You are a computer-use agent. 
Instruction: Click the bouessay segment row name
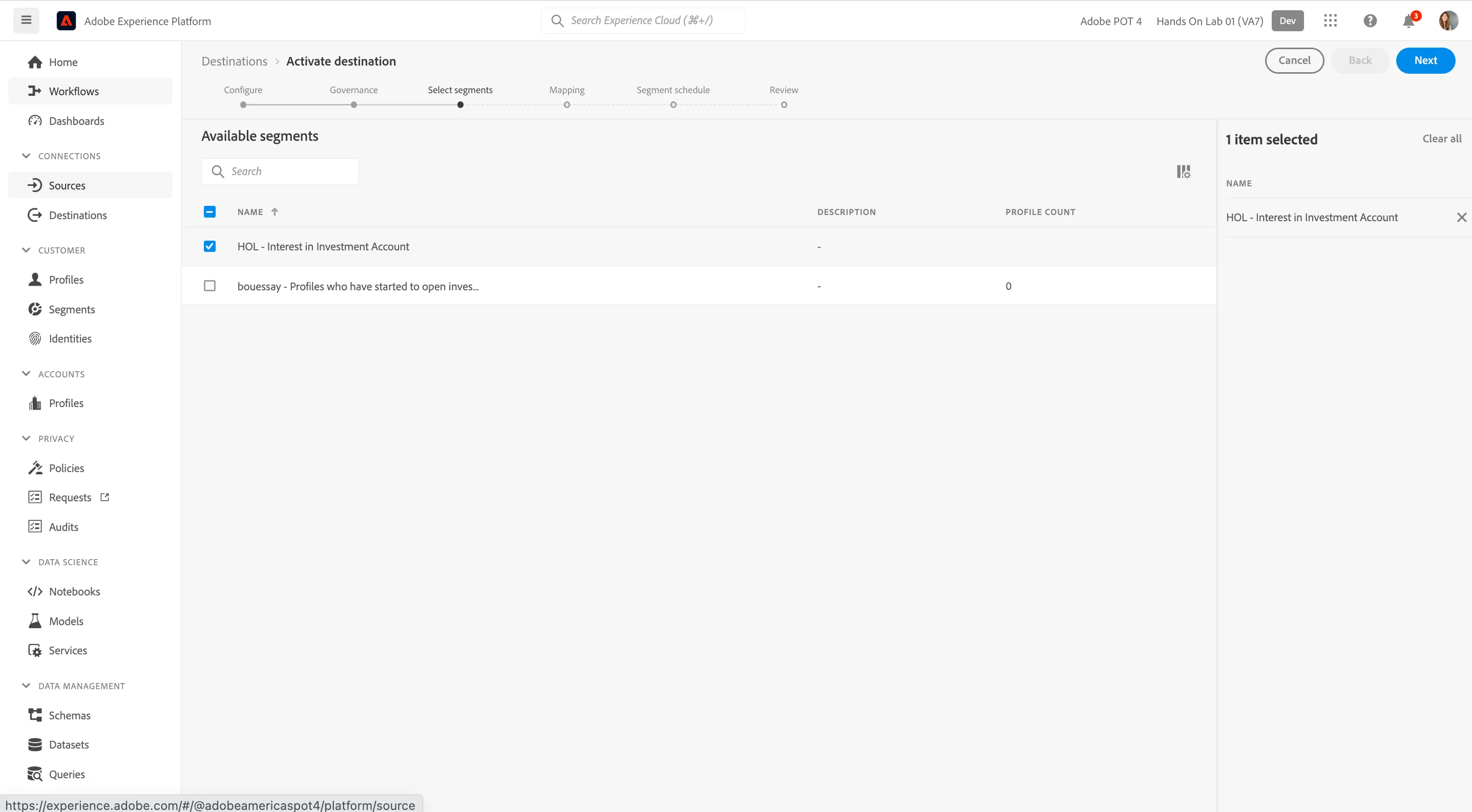pos(359,286)
